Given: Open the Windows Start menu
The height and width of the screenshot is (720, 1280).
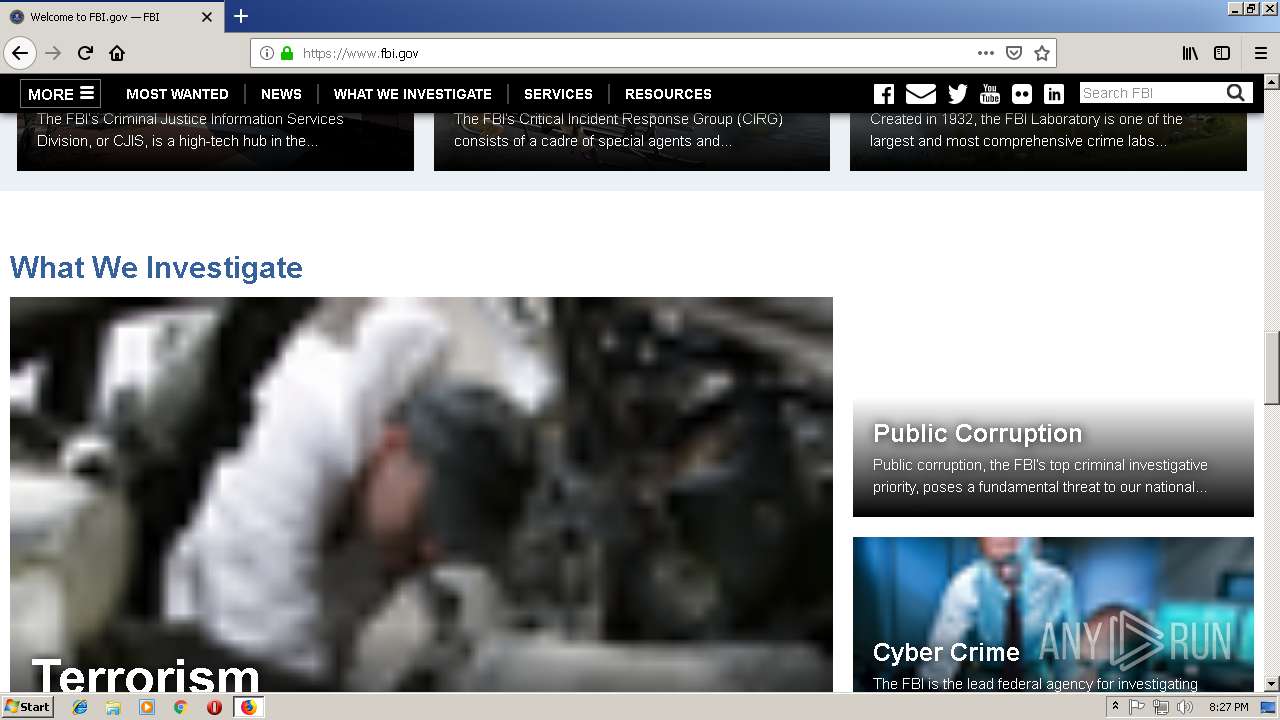Looking at the screenshot, I should click(x=28, y=706).
